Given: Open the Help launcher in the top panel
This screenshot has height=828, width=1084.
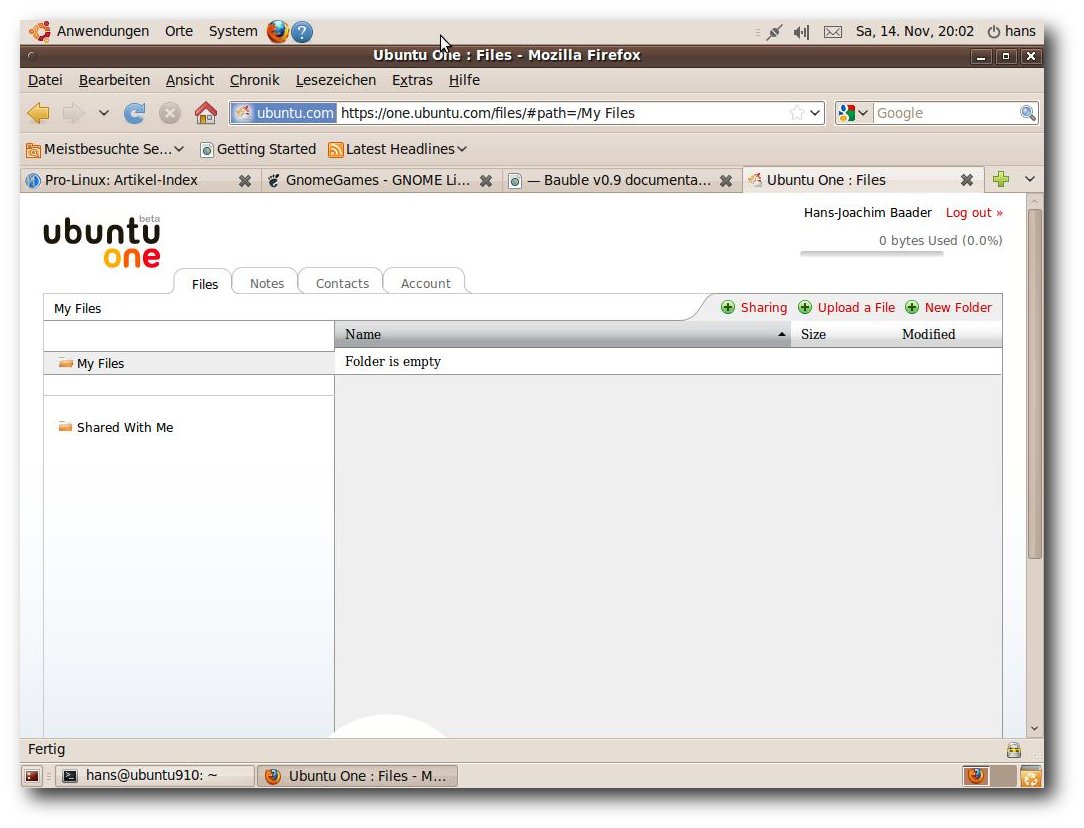Looking at the screenshot, I should [x=301, y=32].
